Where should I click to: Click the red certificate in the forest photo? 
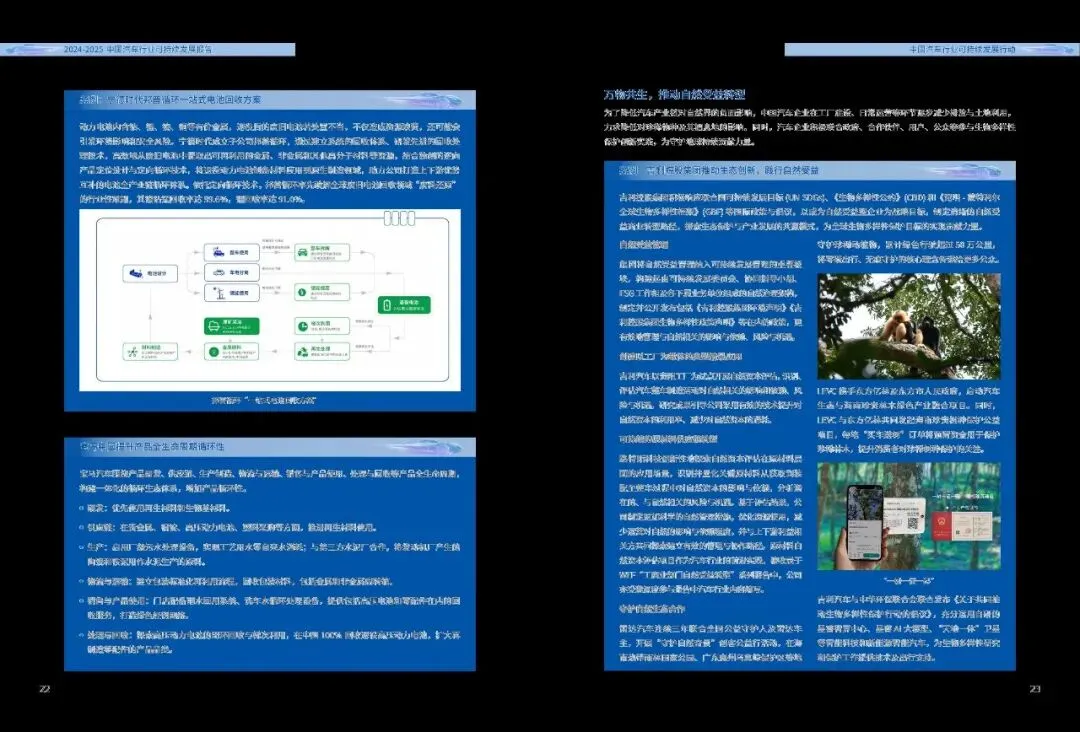click(942, 526)
